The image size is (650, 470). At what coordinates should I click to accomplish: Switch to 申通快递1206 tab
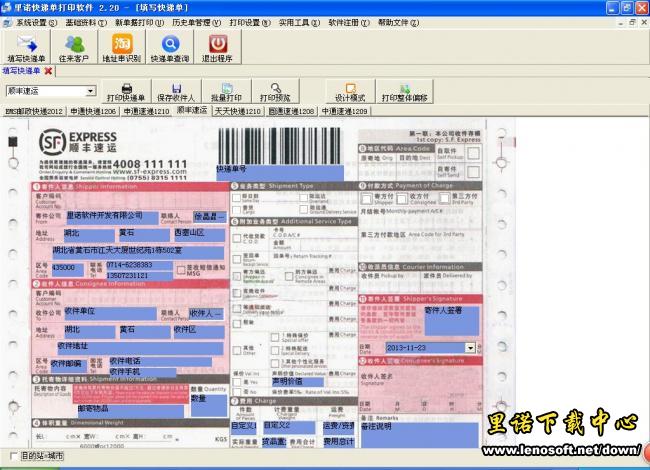click(x=93, y=111)
